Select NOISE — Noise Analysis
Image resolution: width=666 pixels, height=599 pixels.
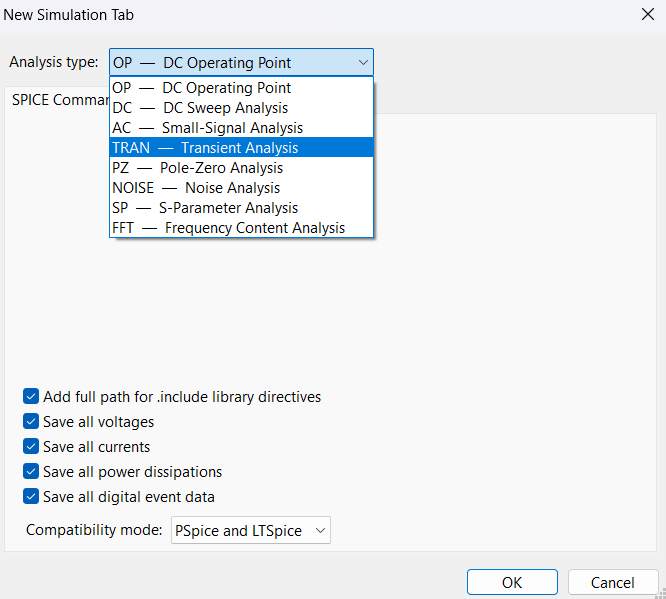click(x=241, y=188)
